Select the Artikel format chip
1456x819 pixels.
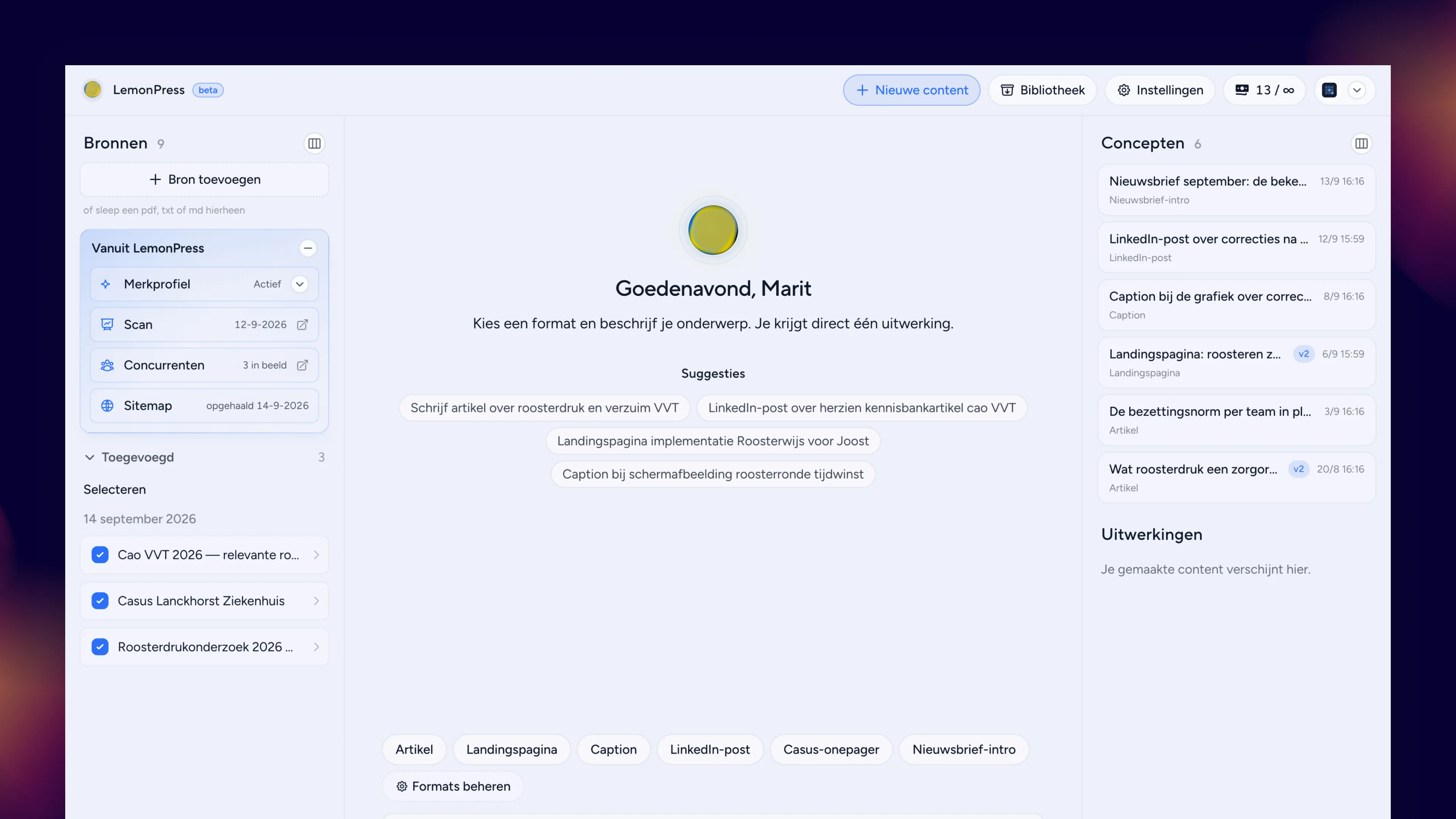point(414,750)
